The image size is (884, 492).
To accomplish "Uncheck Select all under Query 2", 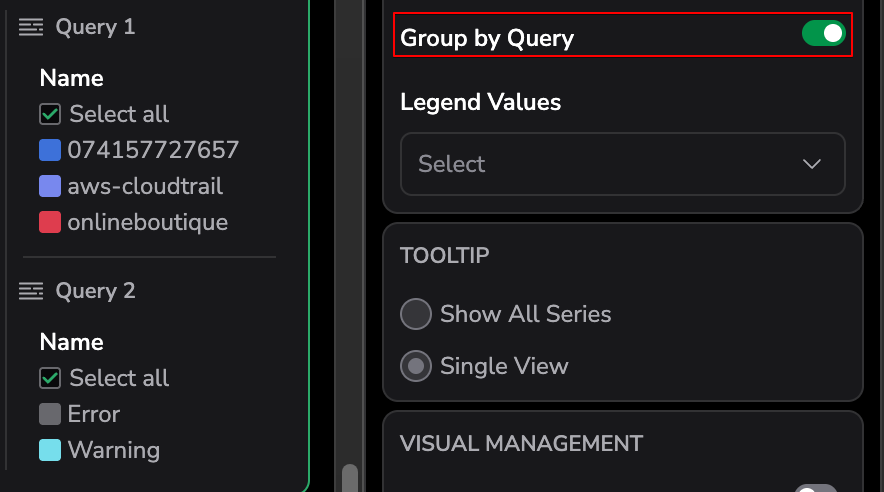I will [50, 378].
